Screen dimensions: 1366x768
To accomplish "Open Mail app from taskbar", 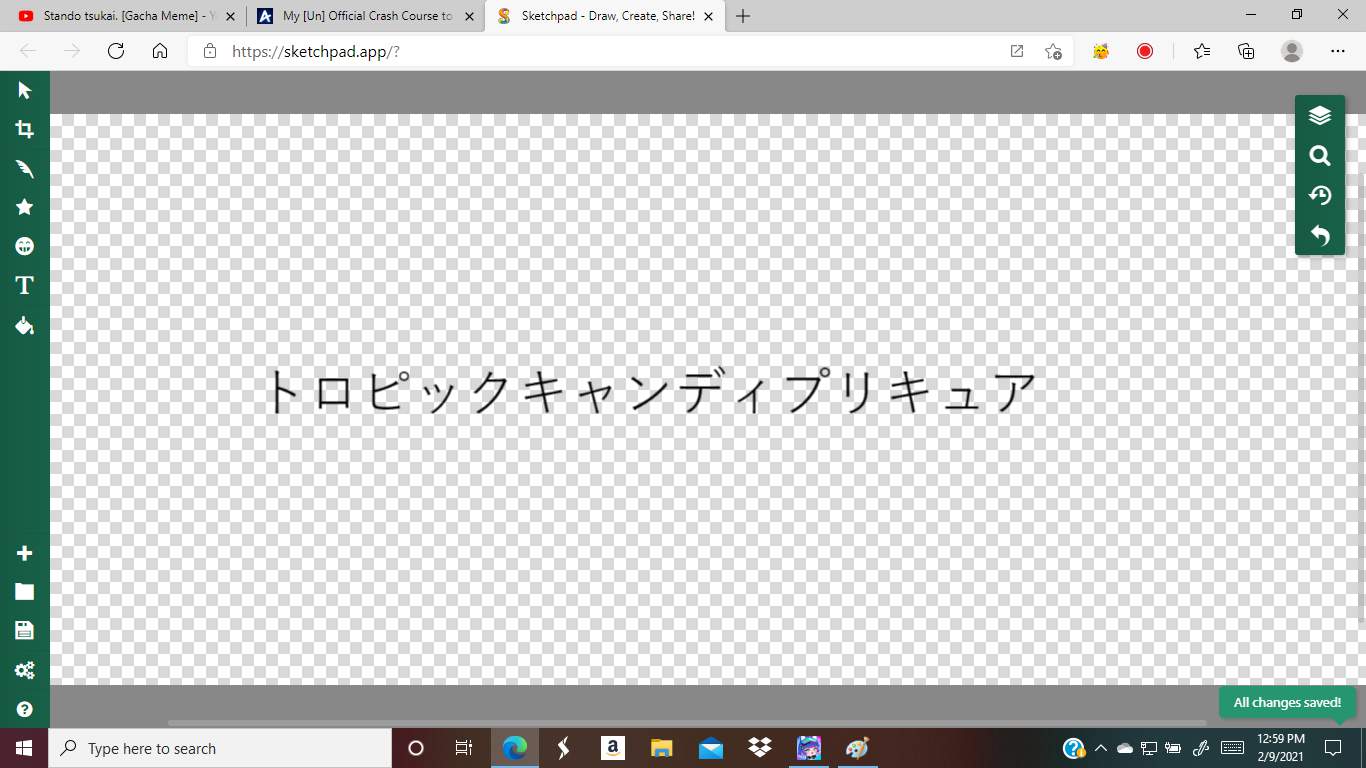I will [x=711, y=748].
